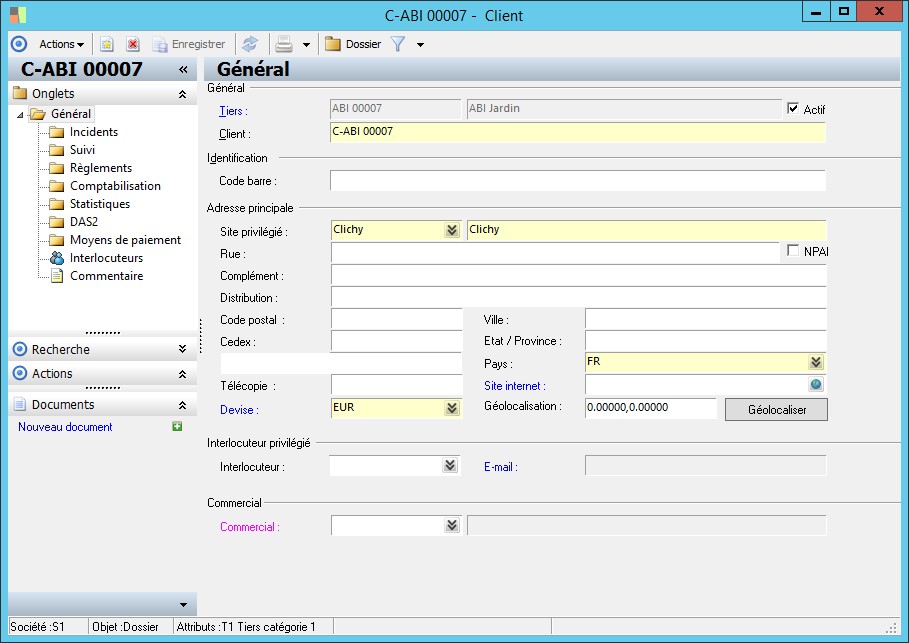Open the Pays country dropdown
This screenshot has width=909, height=643.
point(816,362)
